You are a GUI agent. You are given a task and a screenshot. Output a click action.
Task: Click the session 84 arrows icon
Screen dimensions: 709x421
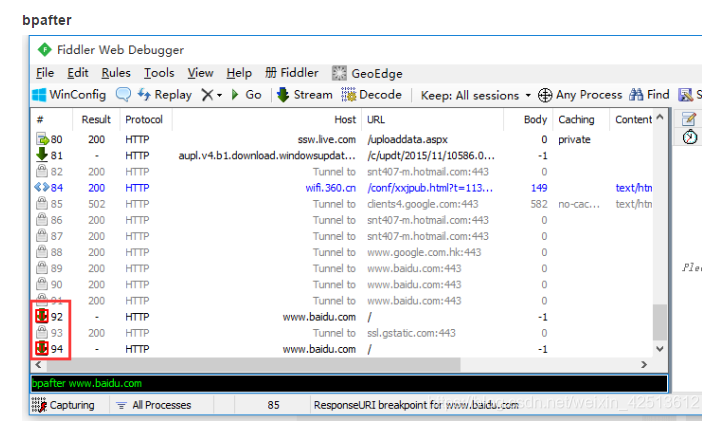(x=42, y=187)
